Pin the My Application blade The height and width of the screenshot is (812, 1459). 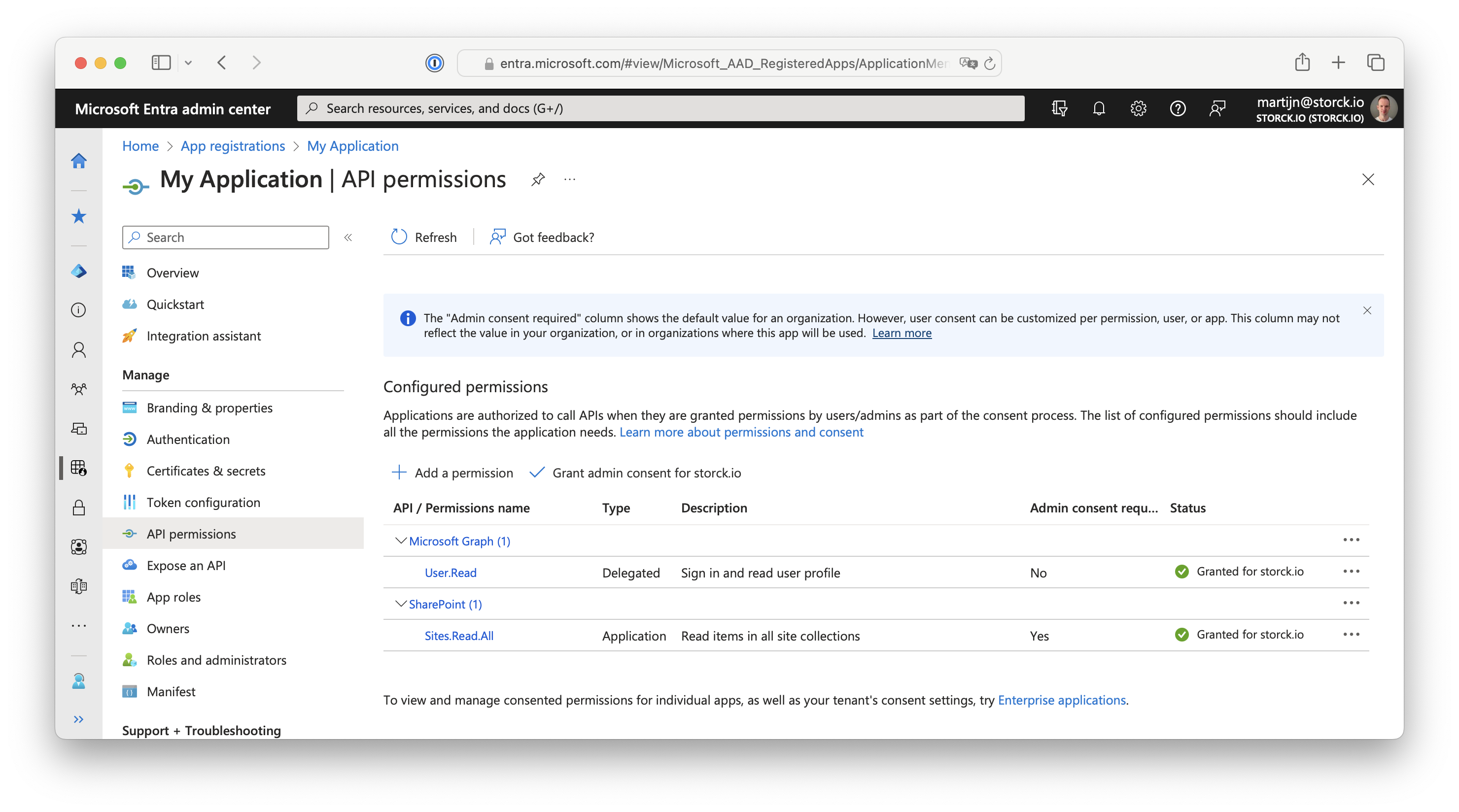pyautogui.click(x=538, y=179)
